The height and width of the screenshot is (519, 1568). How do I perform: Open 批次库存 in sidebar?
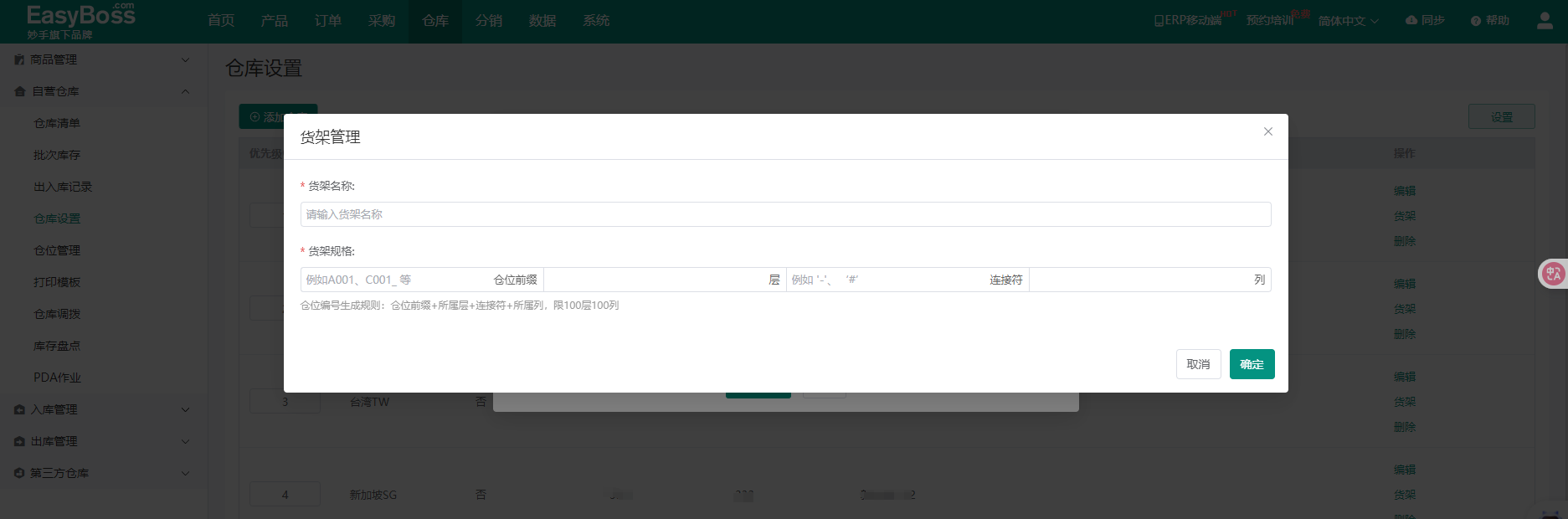point(57,155)
